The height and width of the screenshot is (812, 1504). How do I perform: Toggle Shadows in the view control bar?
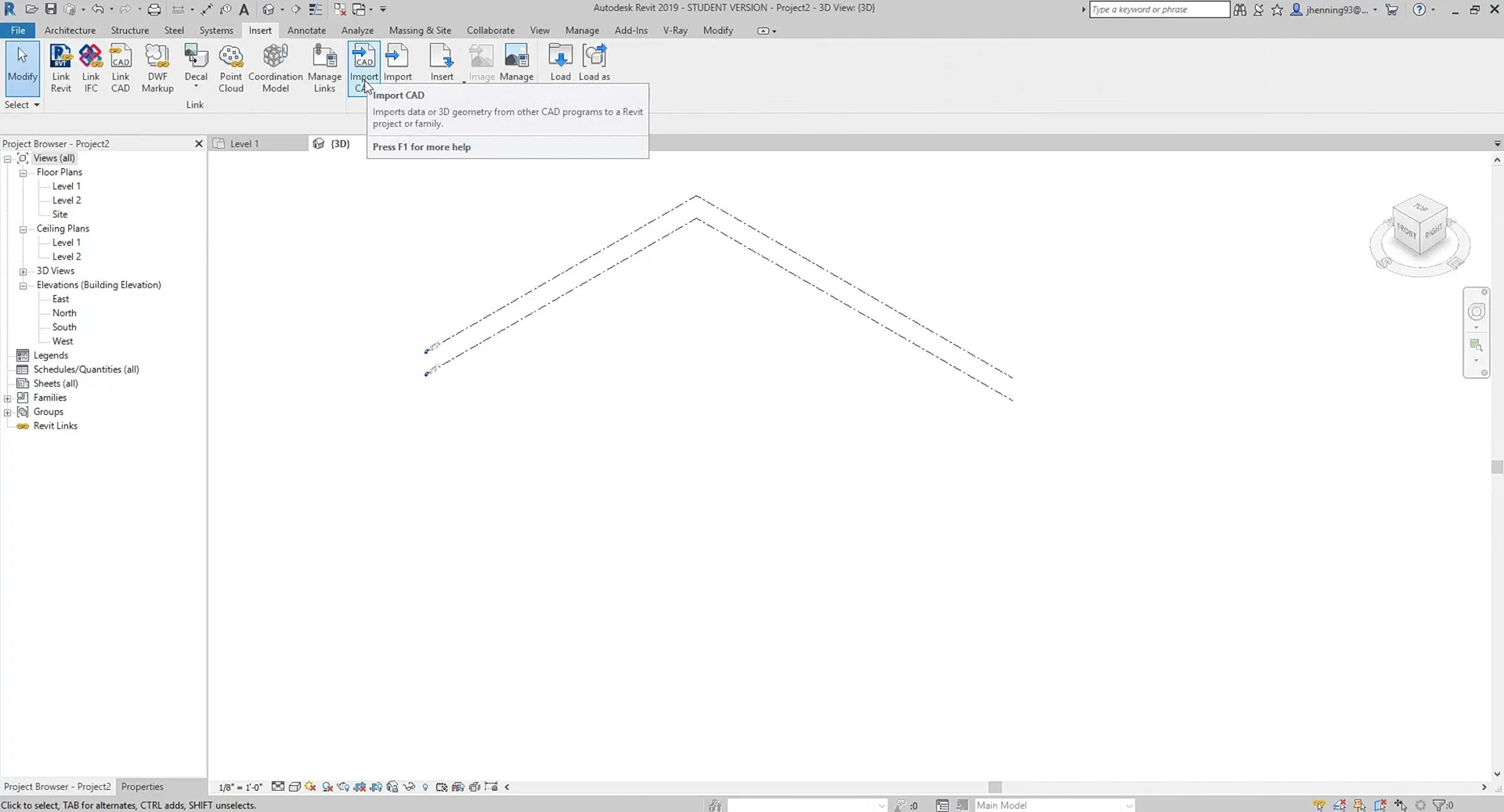tap(327, 787)
